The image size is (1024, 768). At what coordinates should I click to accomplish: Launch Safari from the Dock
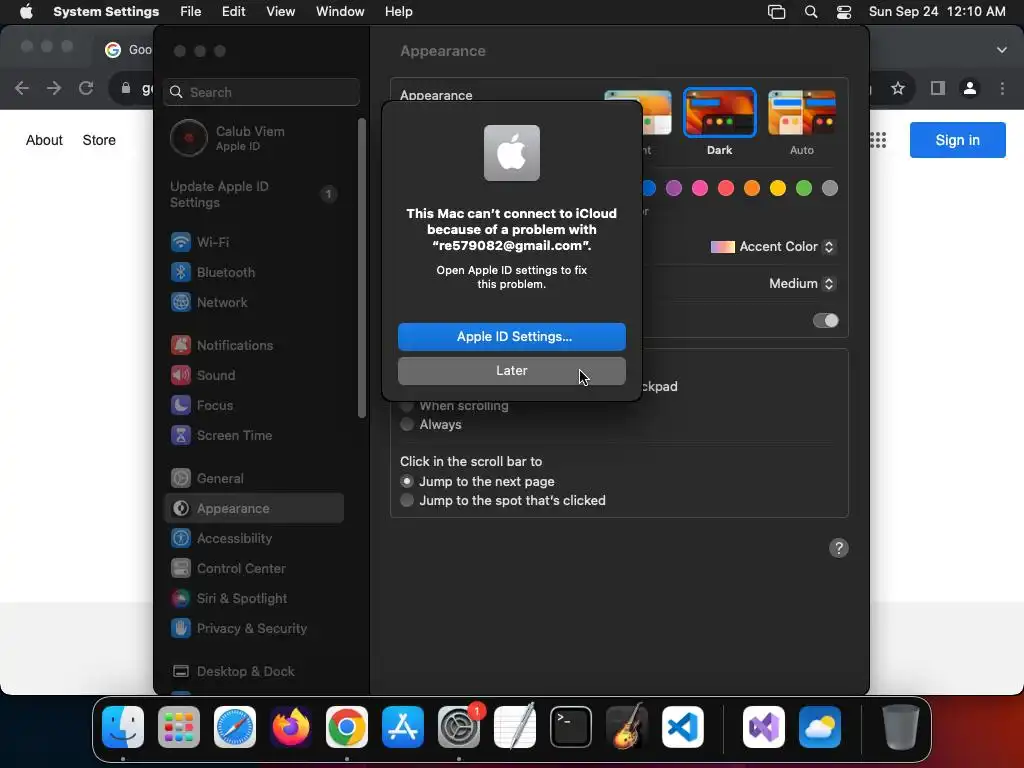coord(235,727)
